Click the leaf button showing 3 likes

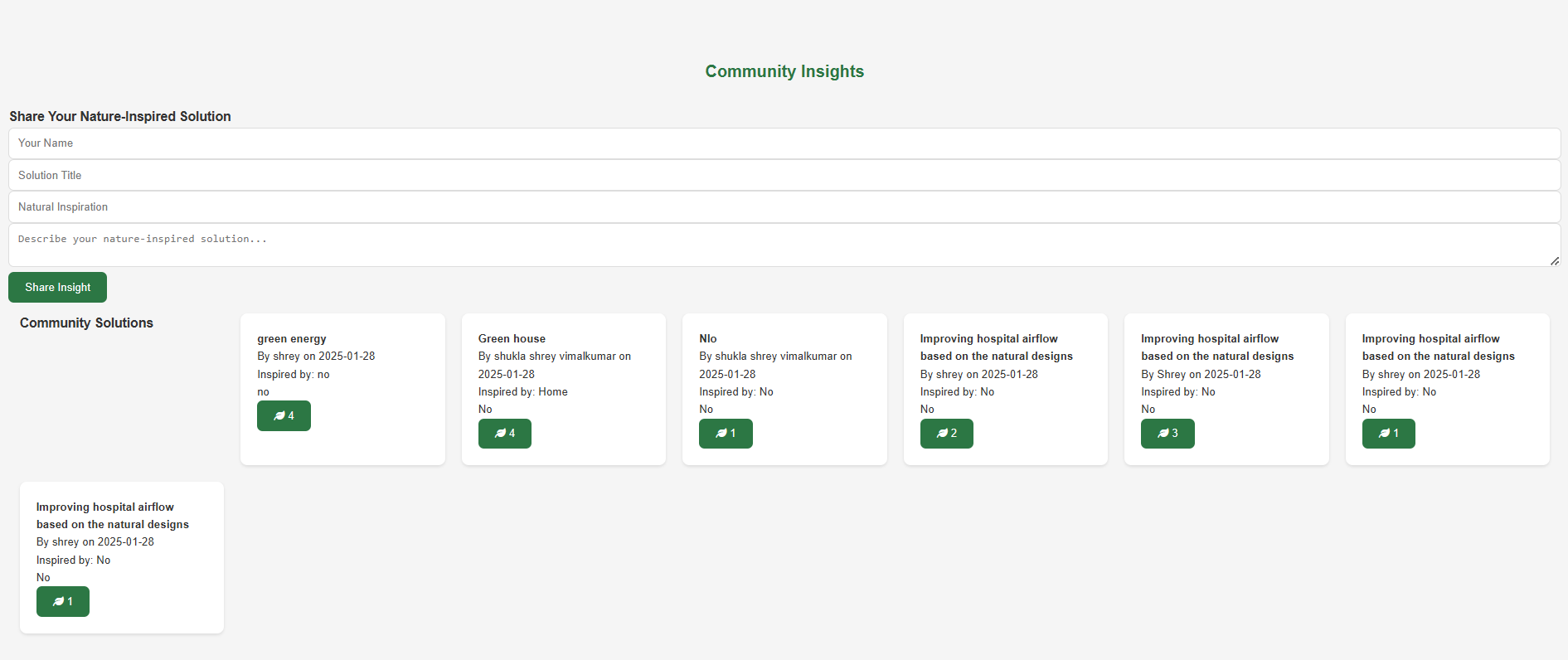point(1167,434)
